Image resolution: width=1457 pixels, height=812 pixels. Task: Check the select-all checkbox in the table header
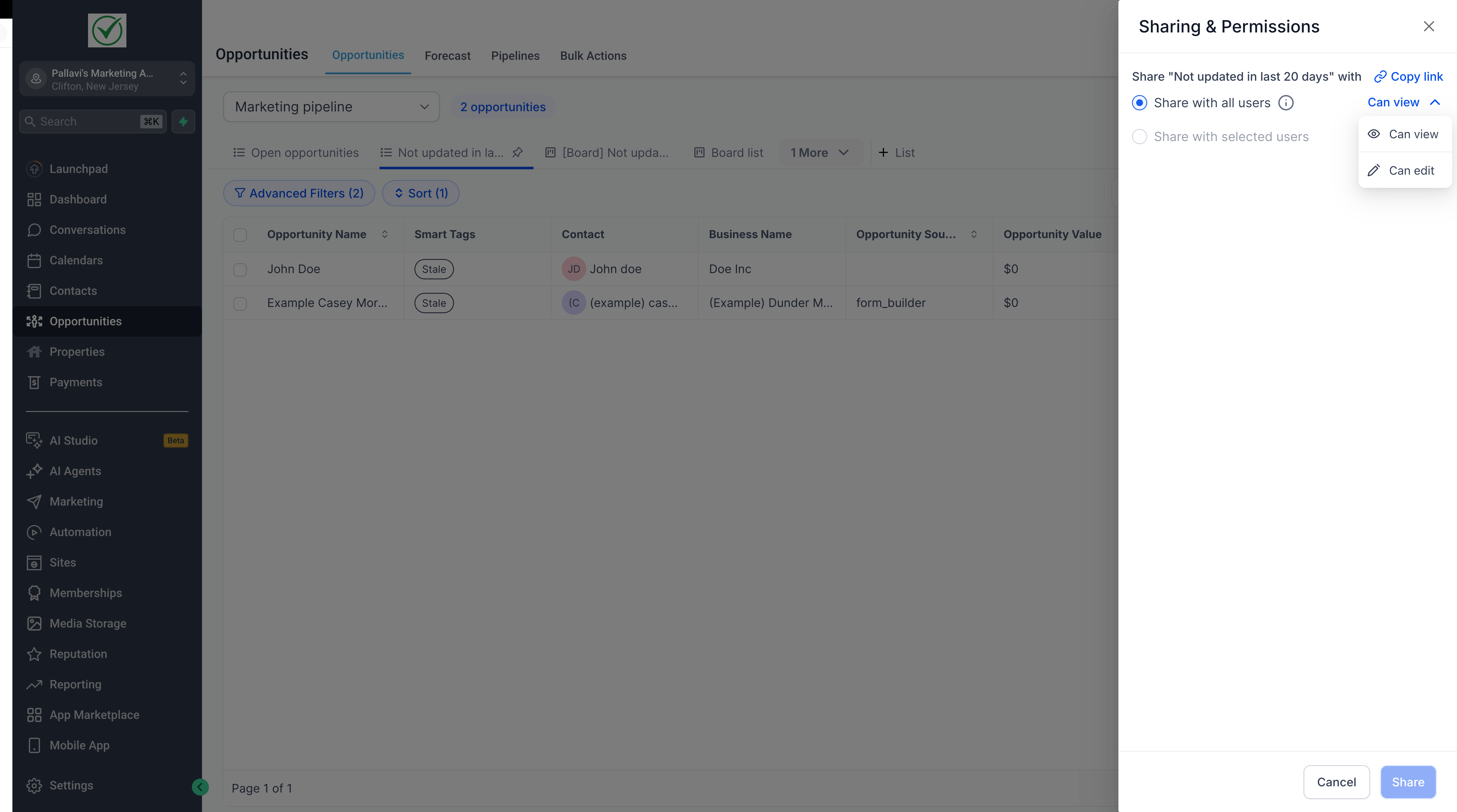click(240, 235)
